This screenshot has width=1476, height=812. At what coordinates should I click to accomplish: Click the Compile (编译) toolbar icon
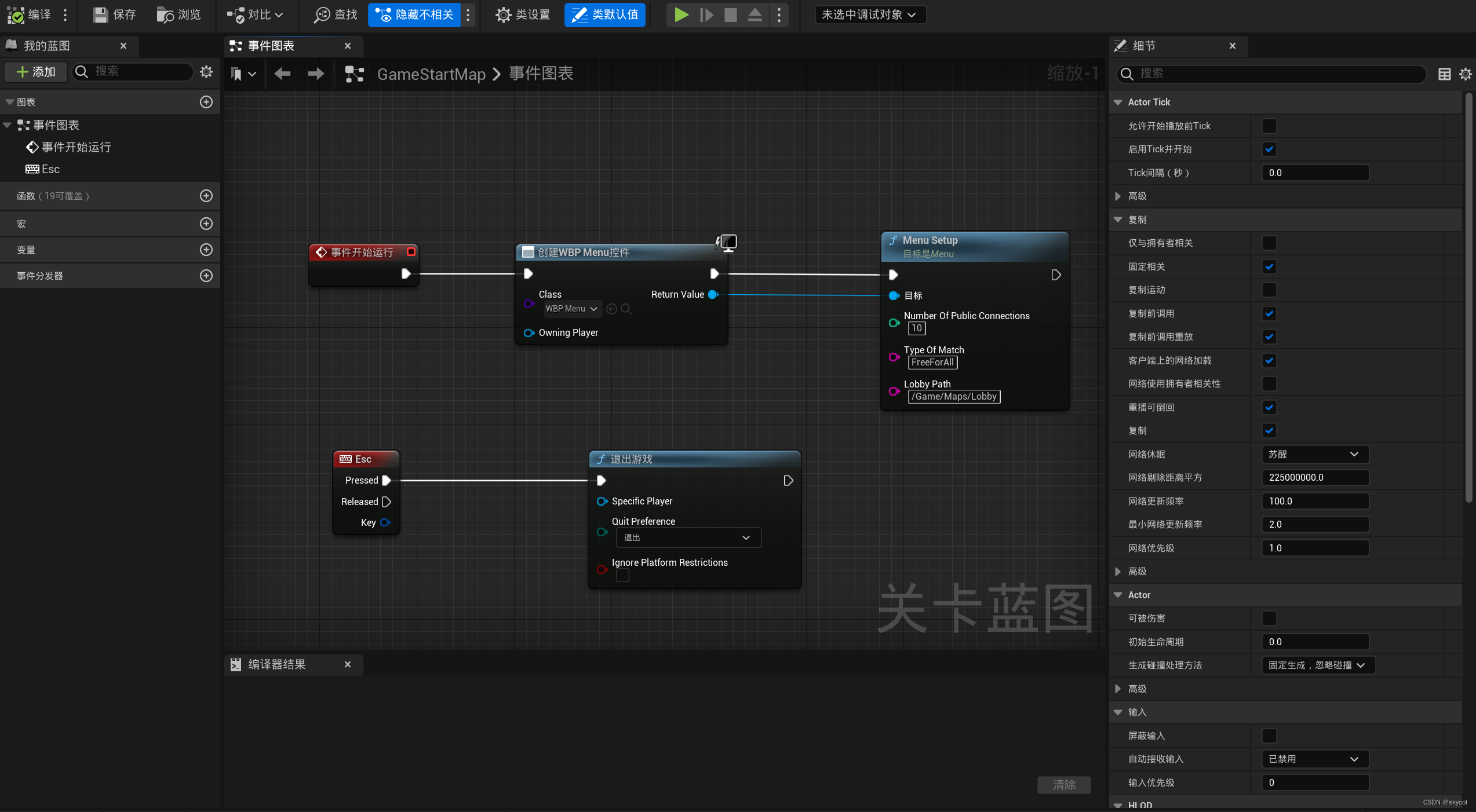pos(28,14)
